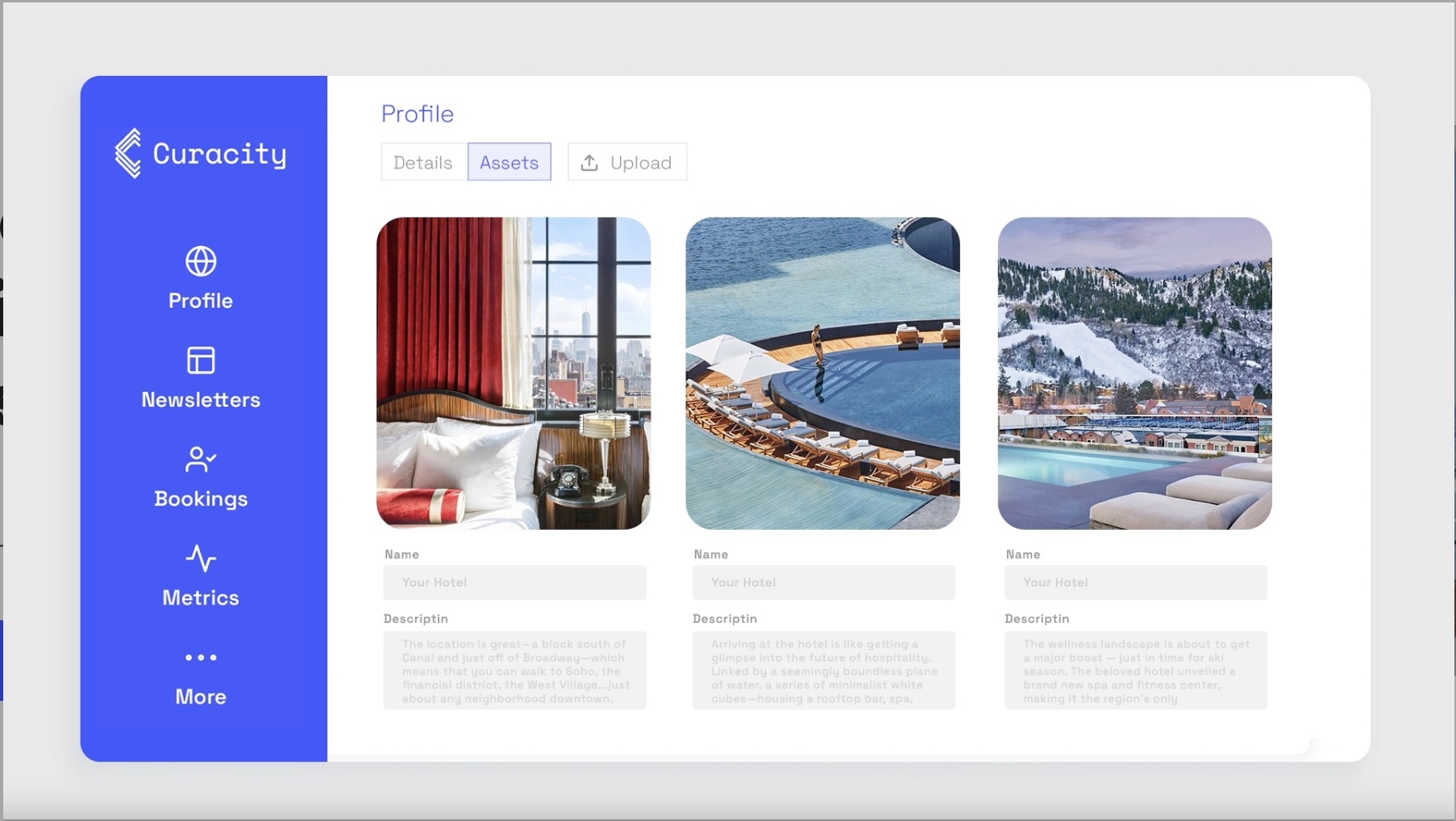The image size is (1456, 821).
Task: Open Metrics via the activity pulse icon
Action: pos(201,558)
